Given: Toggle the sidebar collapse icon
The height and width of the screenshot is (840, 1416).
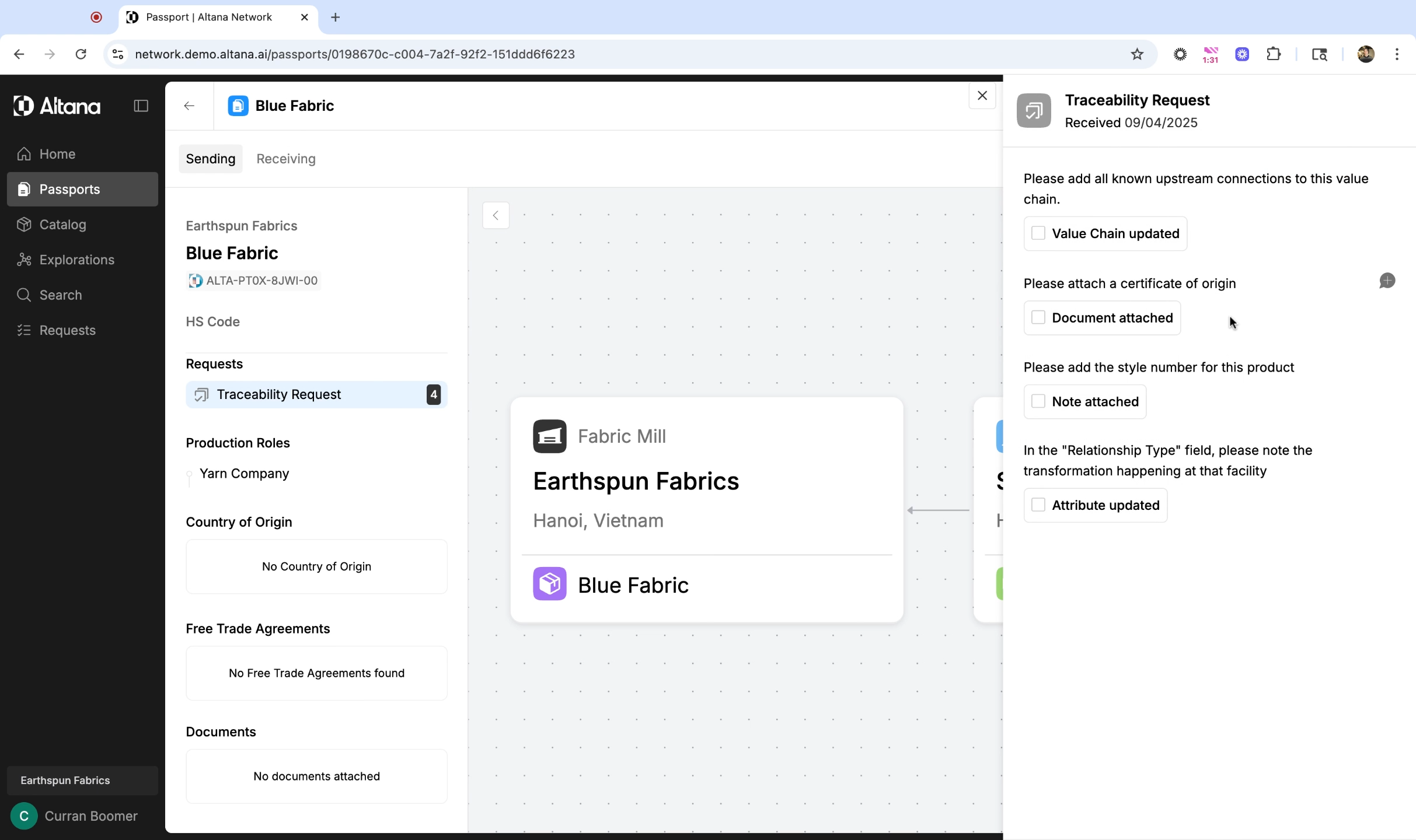Looking at the screenshot, I should 141,106.
